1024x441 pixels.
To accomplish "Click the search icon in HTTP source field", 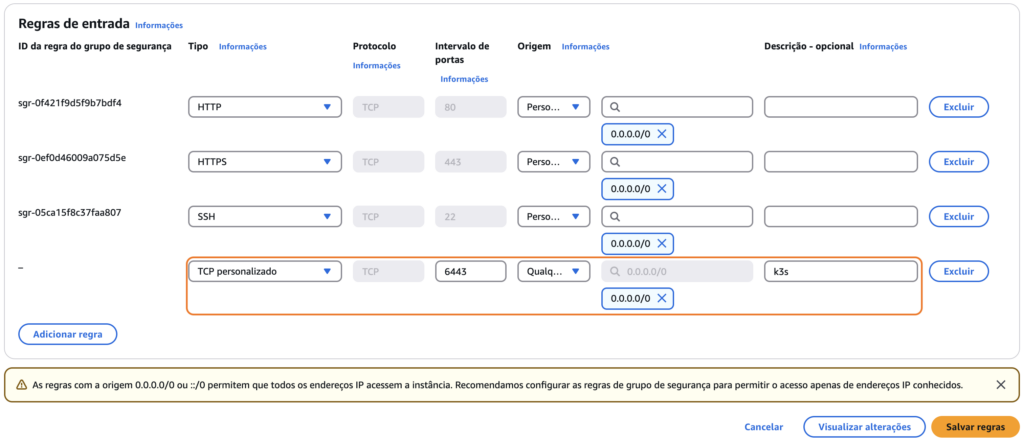I will tap(615, 107).
